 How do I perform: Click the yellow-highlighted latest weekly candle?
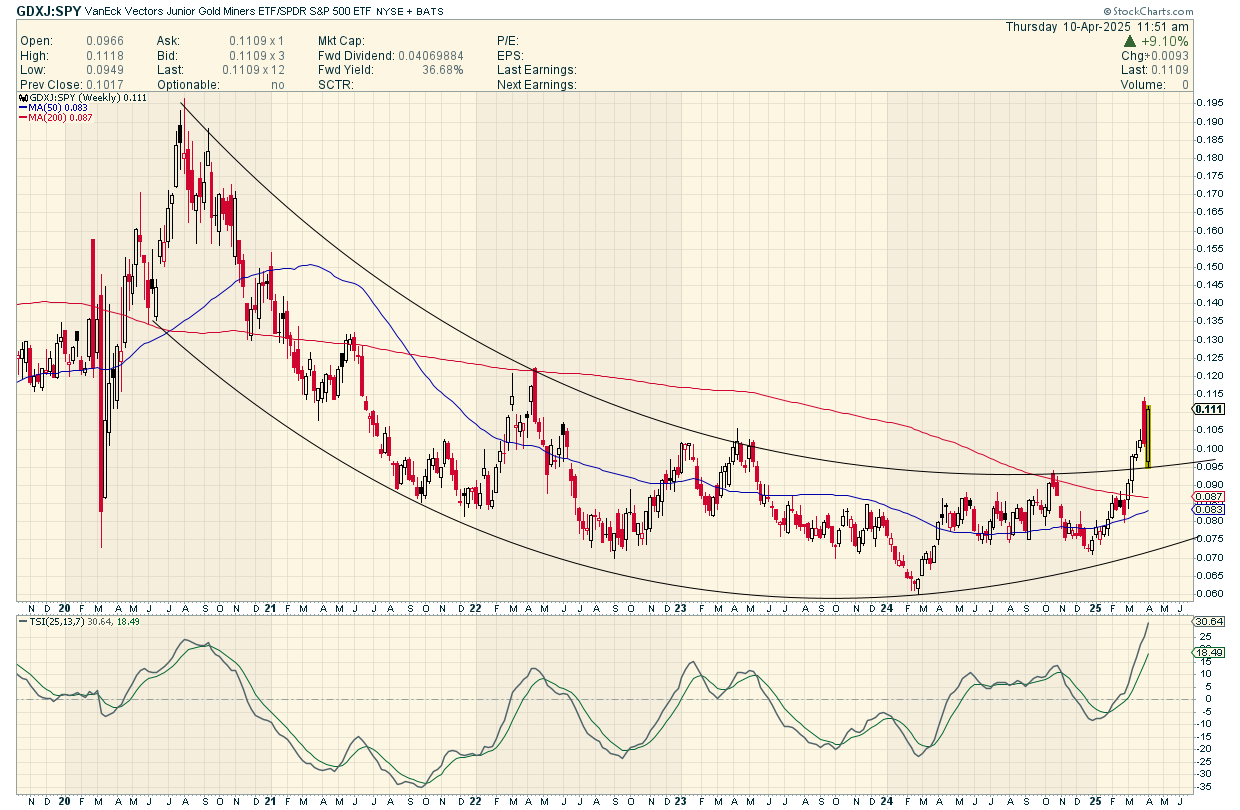(x=1148, y=437)
